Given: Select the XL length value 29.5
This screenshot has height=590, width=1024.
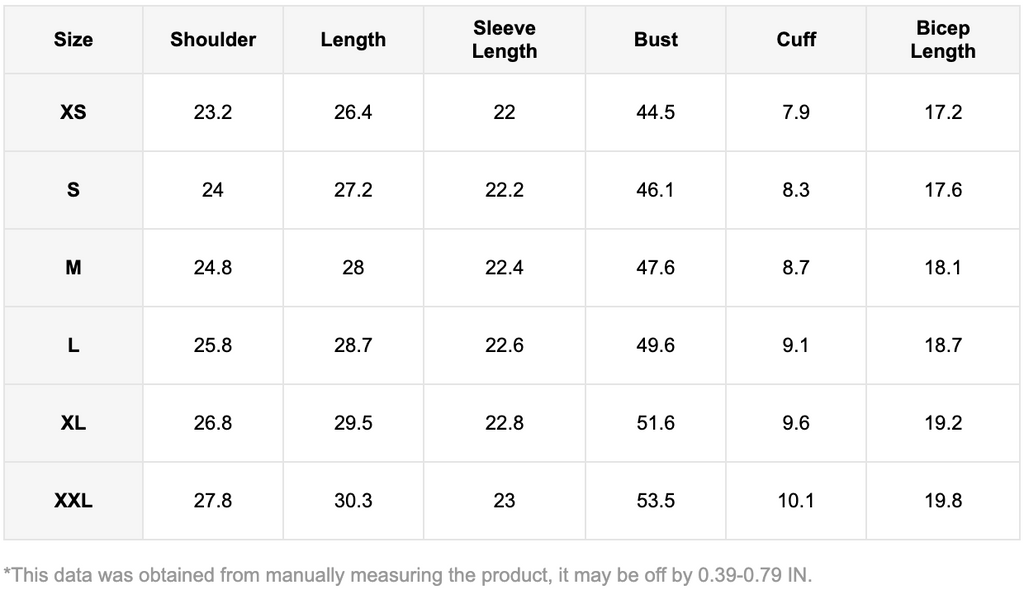Looking at the screenshot, I should pyautogui.click(x=353, y=423).
